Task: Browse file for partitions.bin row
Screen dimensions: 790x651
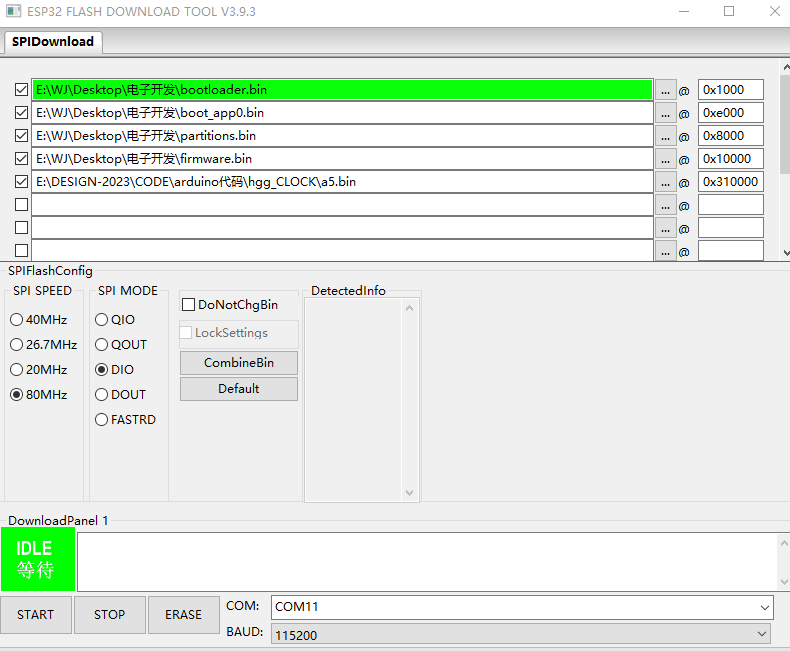Action: point(666,137)
